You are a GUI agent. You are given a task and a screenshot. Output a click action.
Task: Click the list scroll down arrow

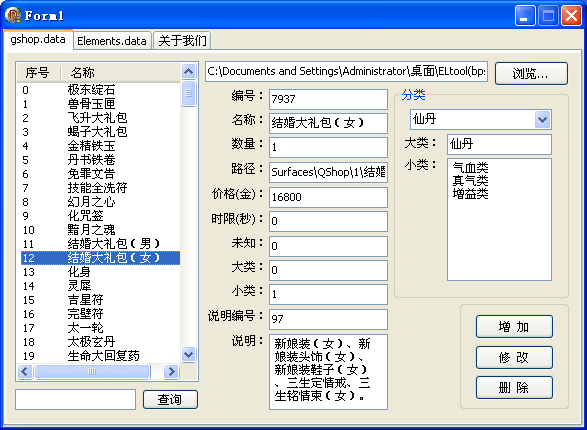(x=188, y=354)
